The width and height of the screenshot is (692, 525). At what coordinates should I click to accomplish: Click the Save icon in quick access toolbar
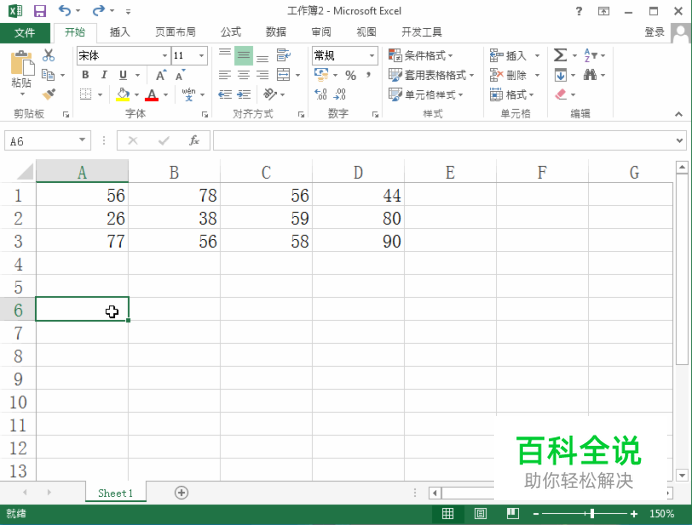40,11
